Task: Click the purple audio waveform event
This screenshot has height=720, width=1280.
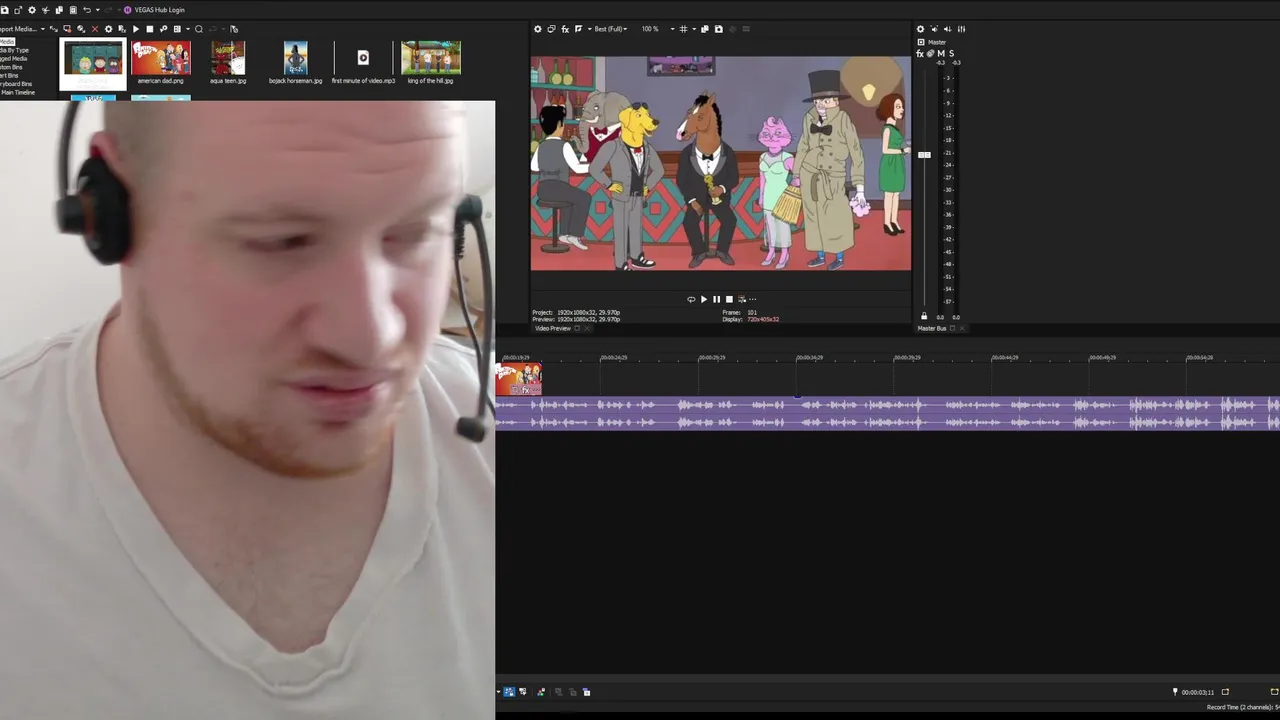Action: [888, 414]
